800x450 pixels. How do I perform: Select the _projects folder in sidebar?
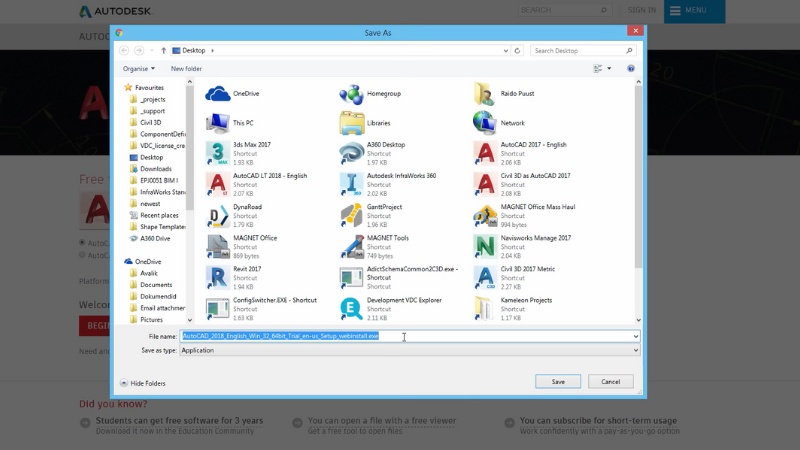153,99
